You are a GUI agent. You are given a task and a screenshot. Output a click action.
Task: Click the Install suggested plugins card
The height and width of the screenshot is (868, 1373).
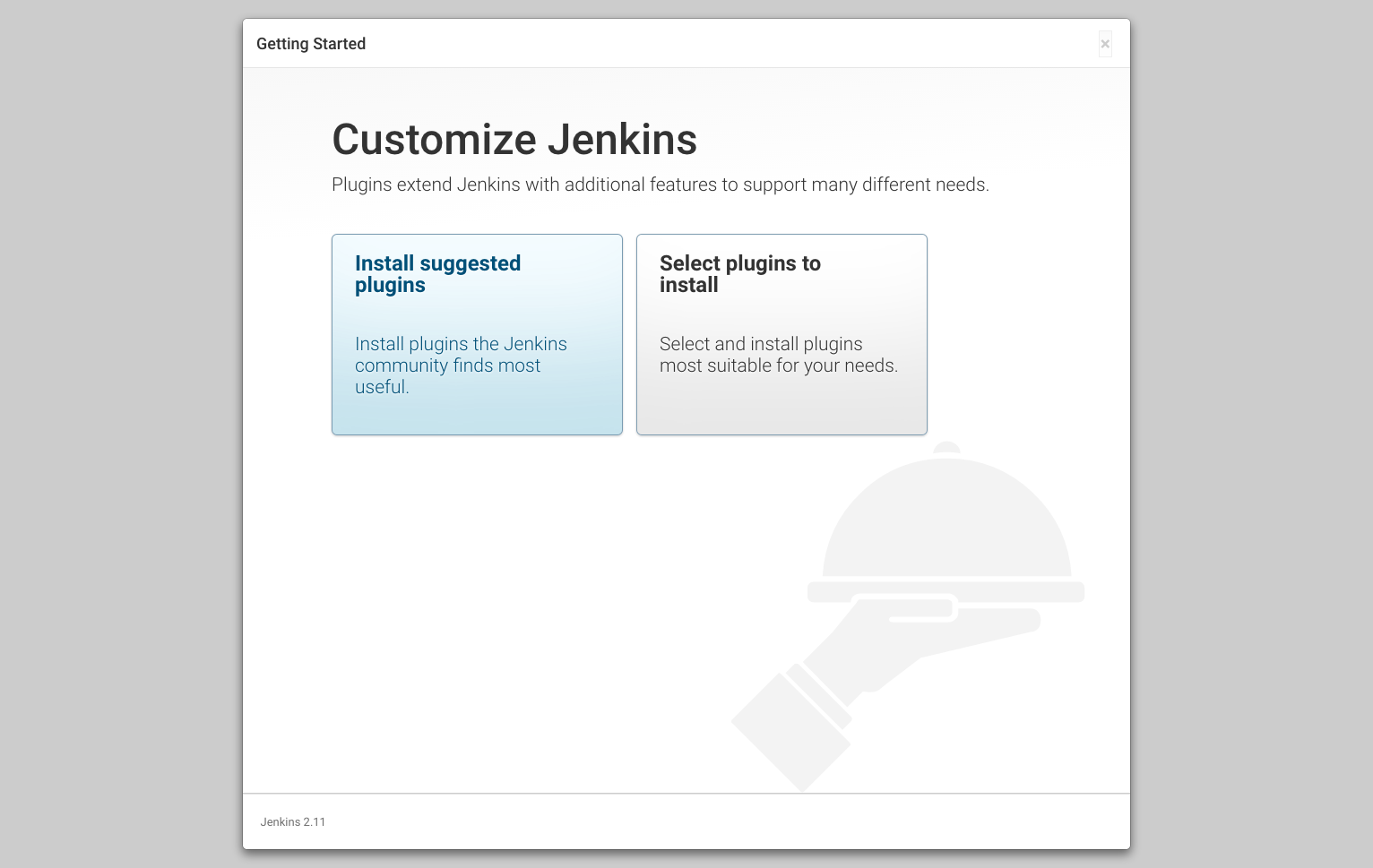tap(477, 334)
